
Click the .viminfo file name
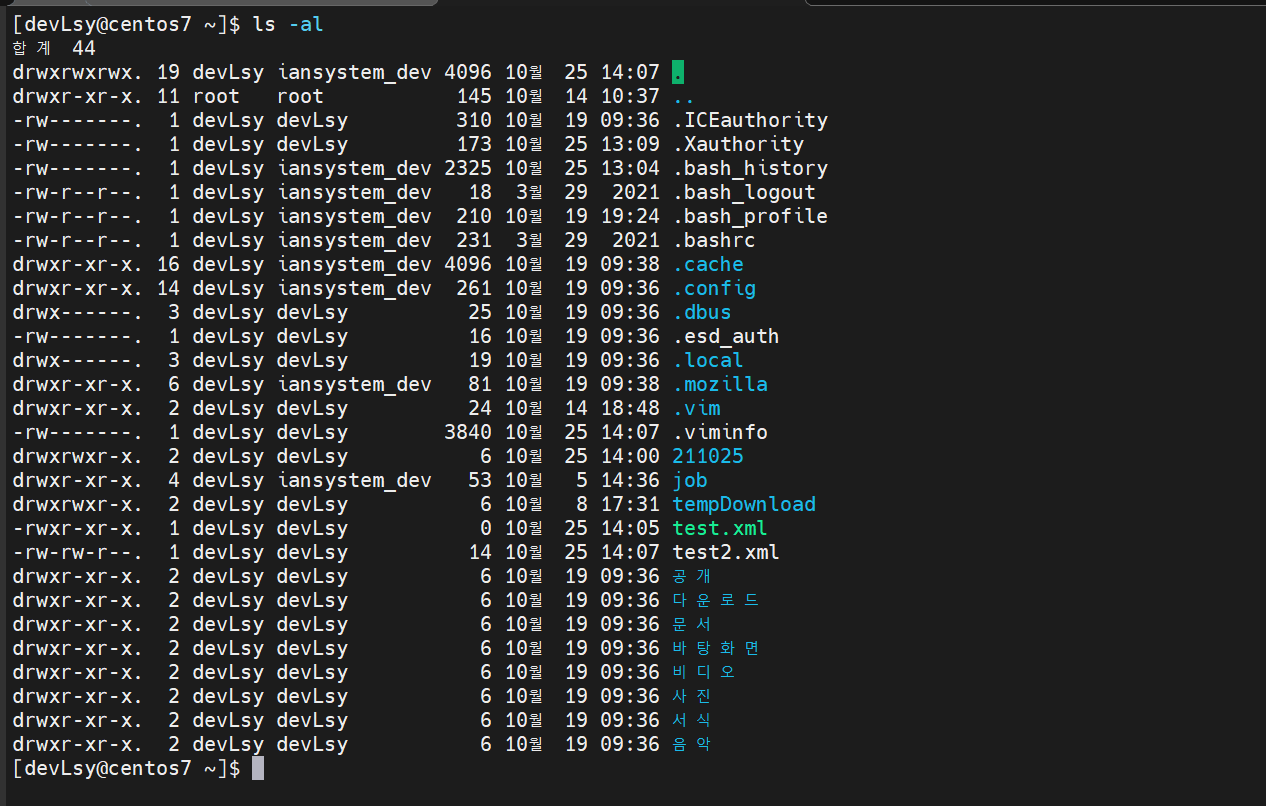(x=720, y=432)
